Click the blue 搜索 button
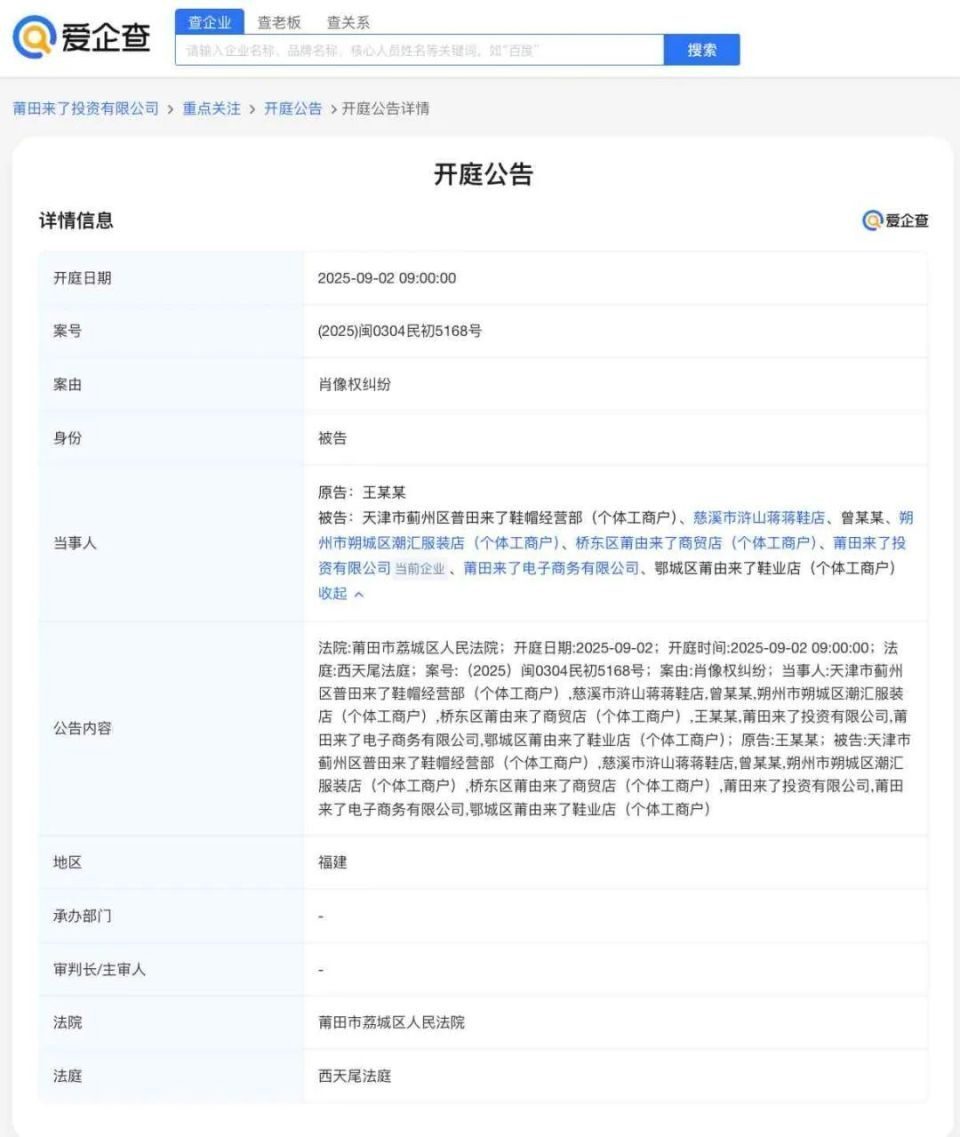This screenshot has height=1137, width=960. point(702,50)
